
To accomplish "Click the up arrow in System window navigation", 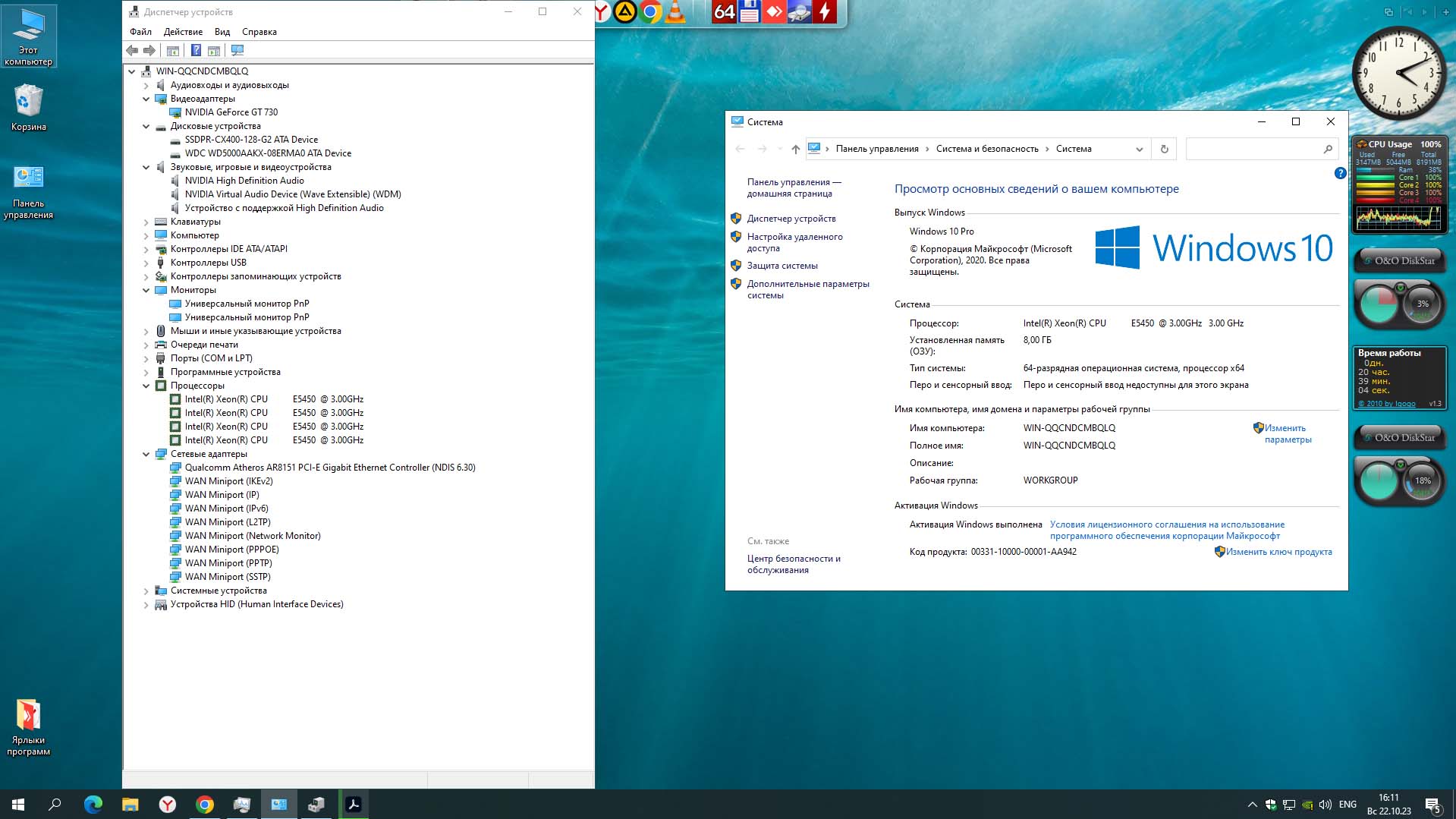I will click(795, 149).
